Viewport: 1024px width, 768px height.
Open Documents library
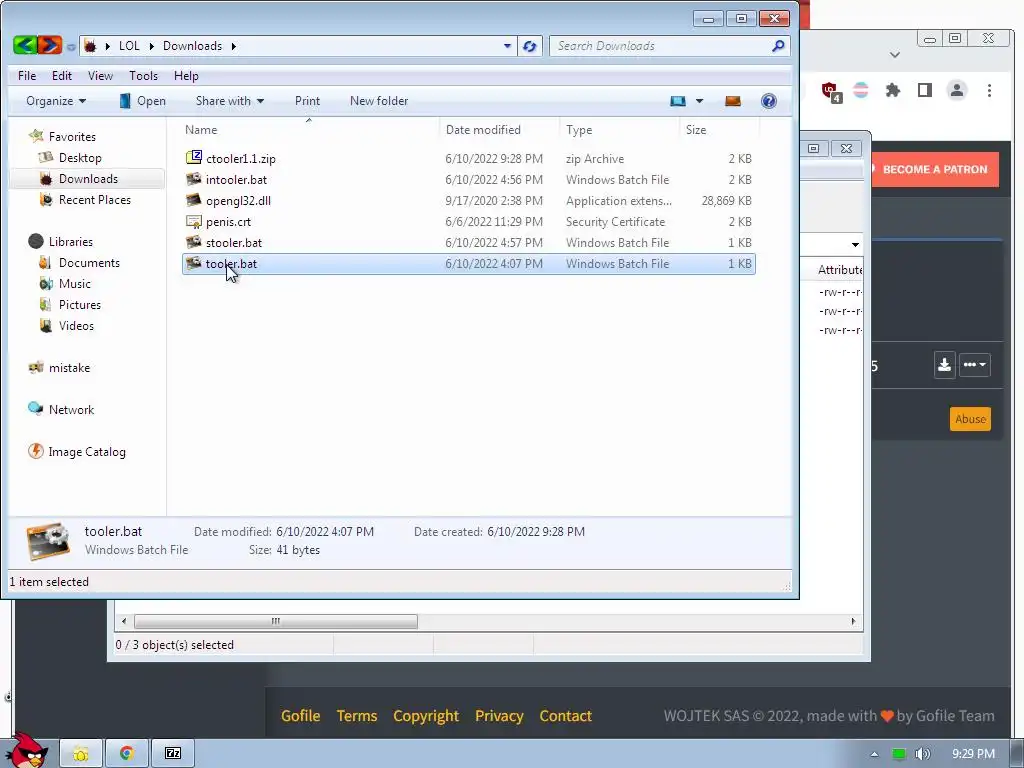pyautogui.click(x=89, y=263)
